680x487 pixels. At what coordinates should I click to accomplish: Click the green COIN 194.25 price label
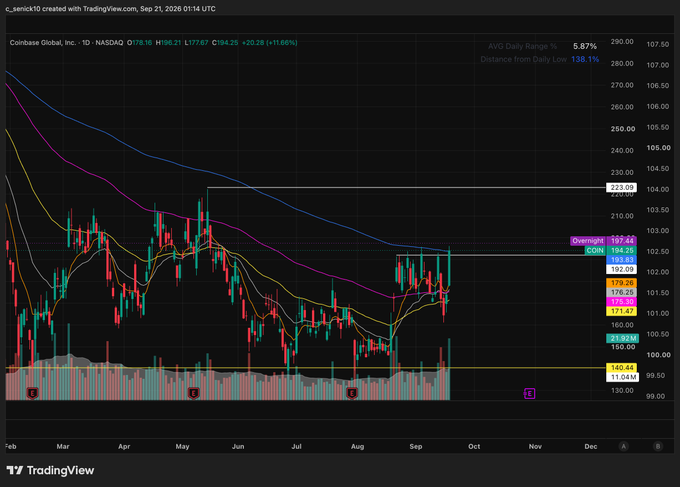pyautogui.click(x=611, y=250)
